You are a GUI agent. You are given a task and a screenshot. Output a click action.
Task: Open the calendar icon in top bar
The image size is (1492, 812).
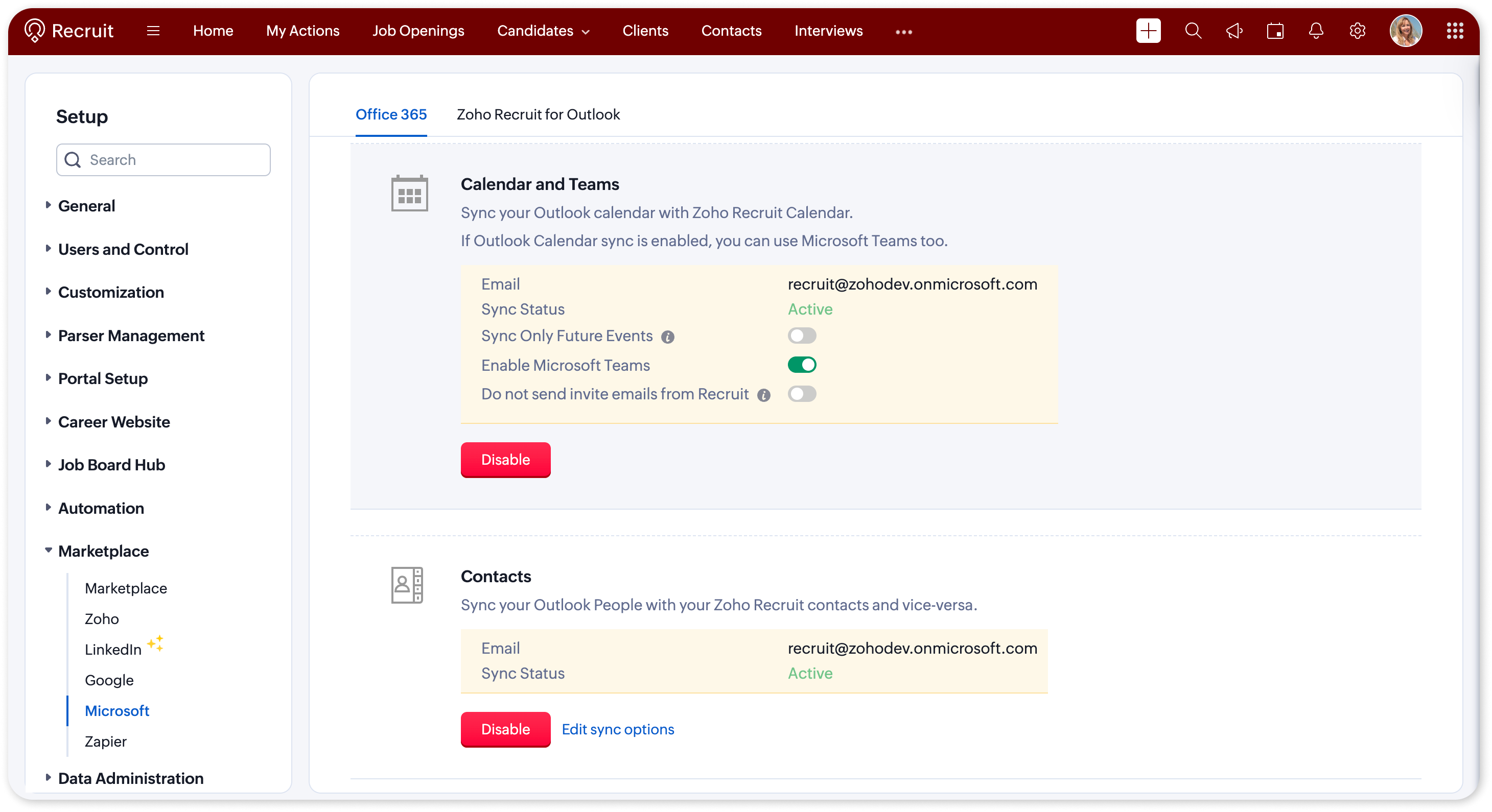[x=1275, y=31]
